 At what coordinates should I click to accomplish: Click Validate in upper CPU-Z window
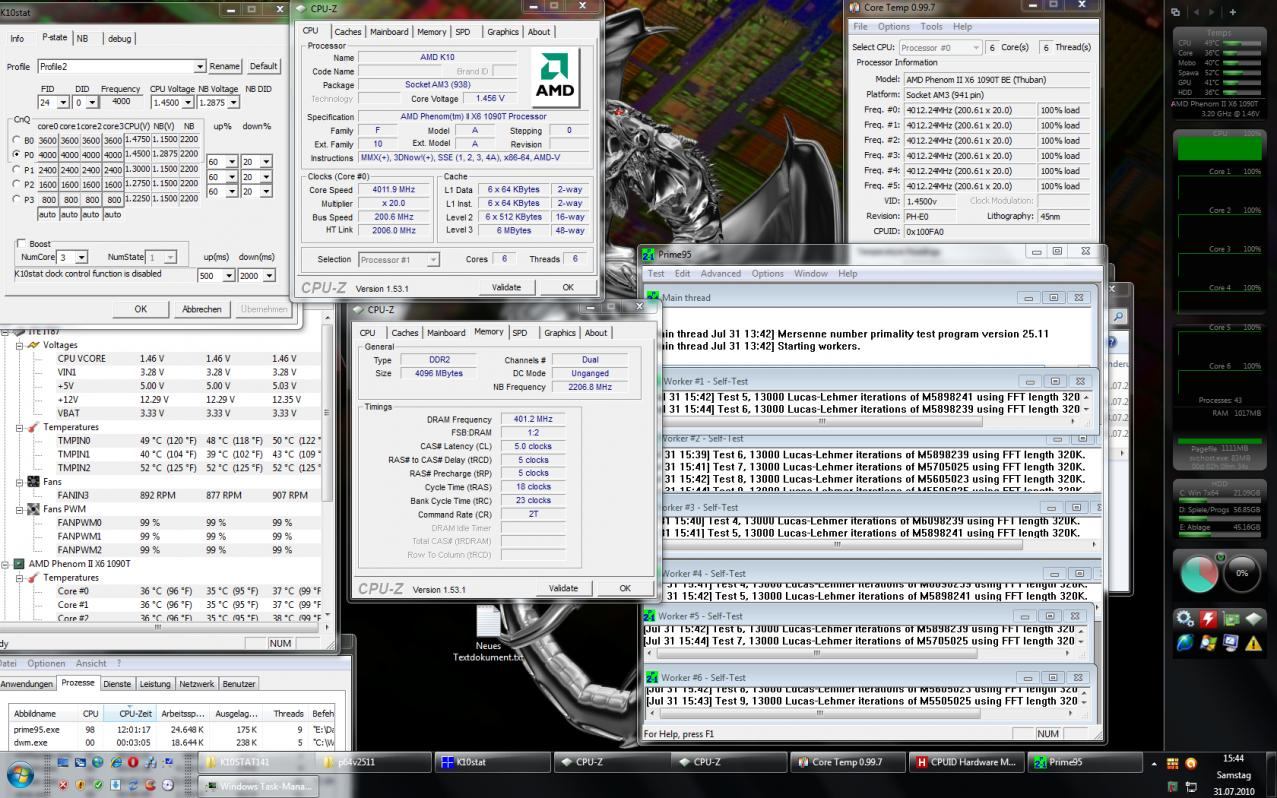pos(506,287)
